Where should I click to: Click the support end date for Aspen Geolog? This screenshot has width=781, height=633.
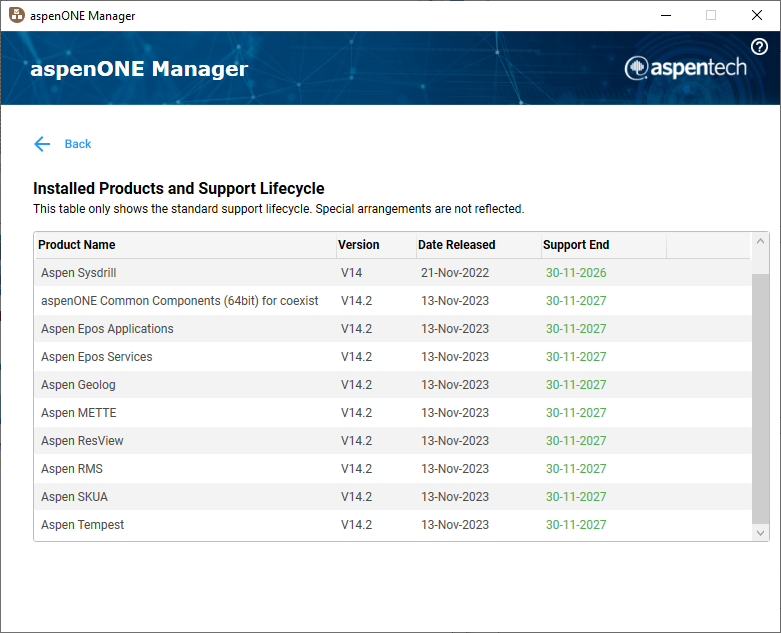576,385
